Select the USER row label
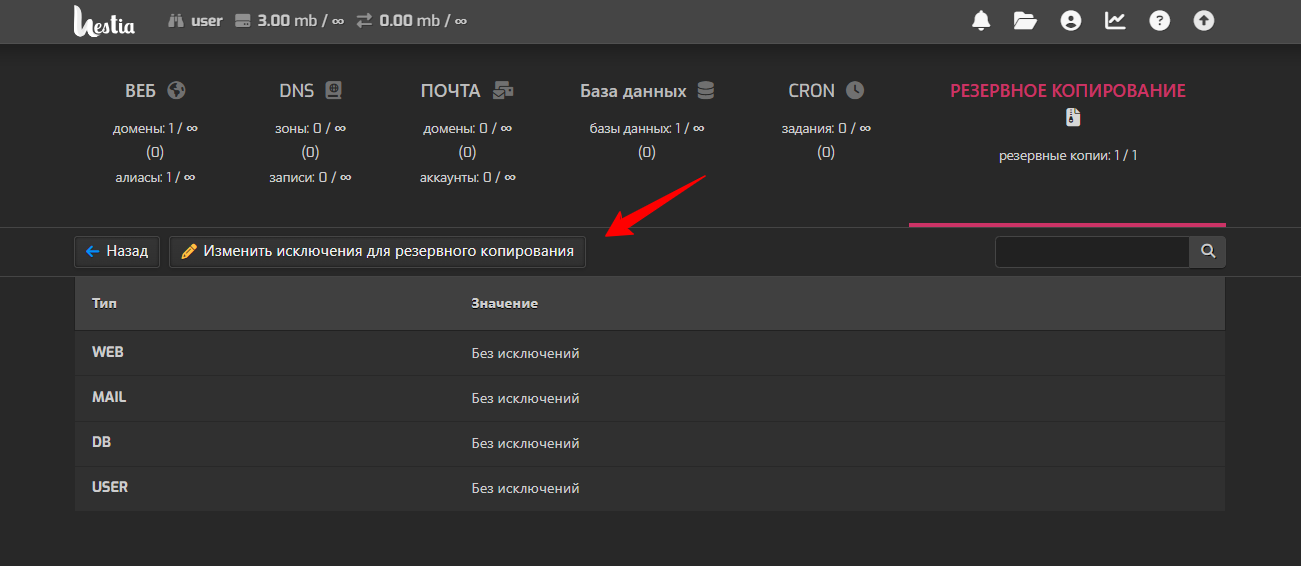This screenshot has width=1301, height=566. tap(110, 487)
